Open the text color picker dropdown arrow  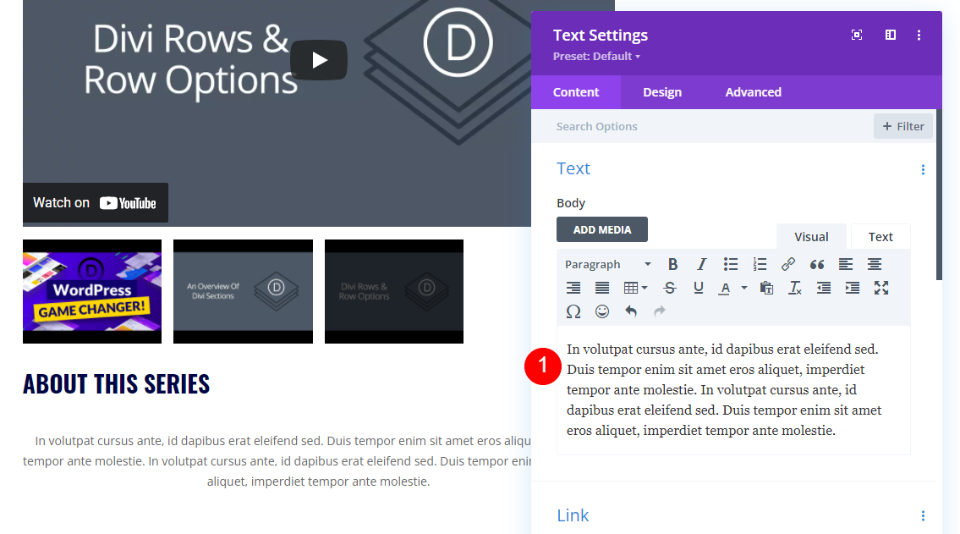tap(743, 288)
